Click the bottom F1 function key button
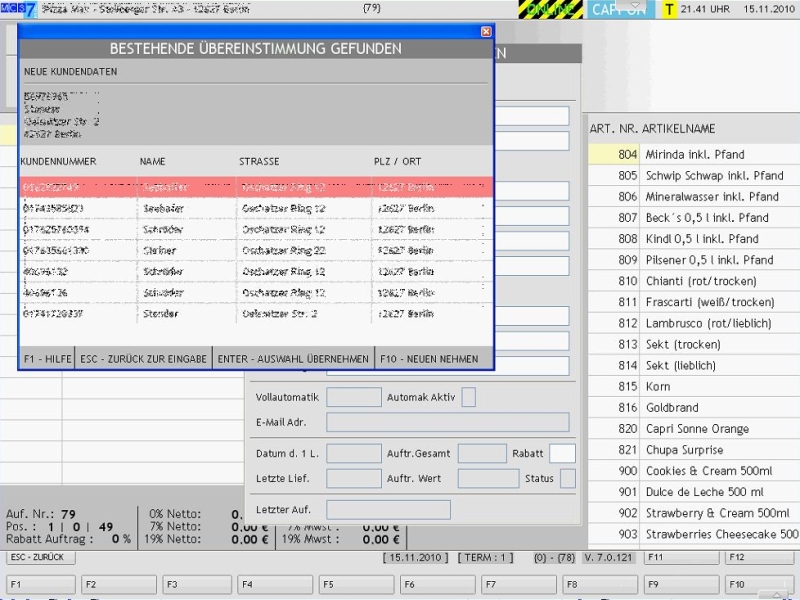The image size is (800, 600). click(x=41, y=584)
